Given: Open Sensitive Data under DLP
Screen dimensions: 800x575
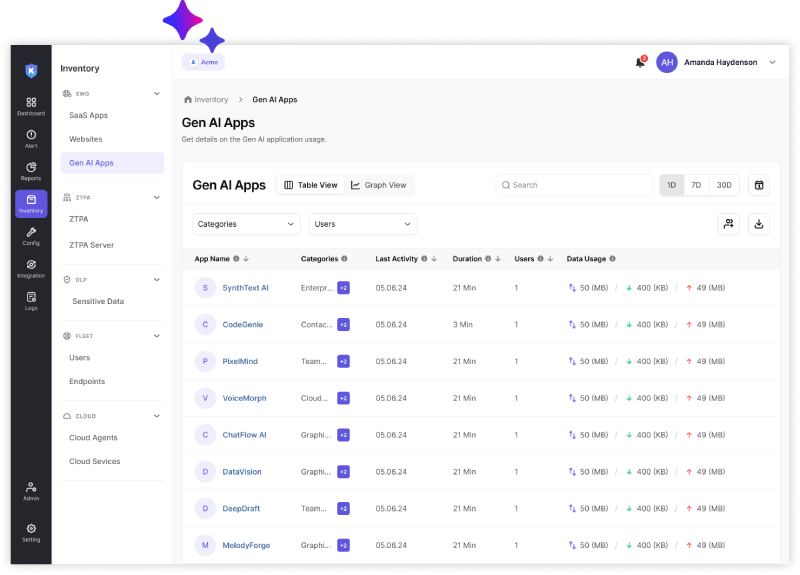Looking at the screenshot, I should pyautogui.click(x=98, y=301).
